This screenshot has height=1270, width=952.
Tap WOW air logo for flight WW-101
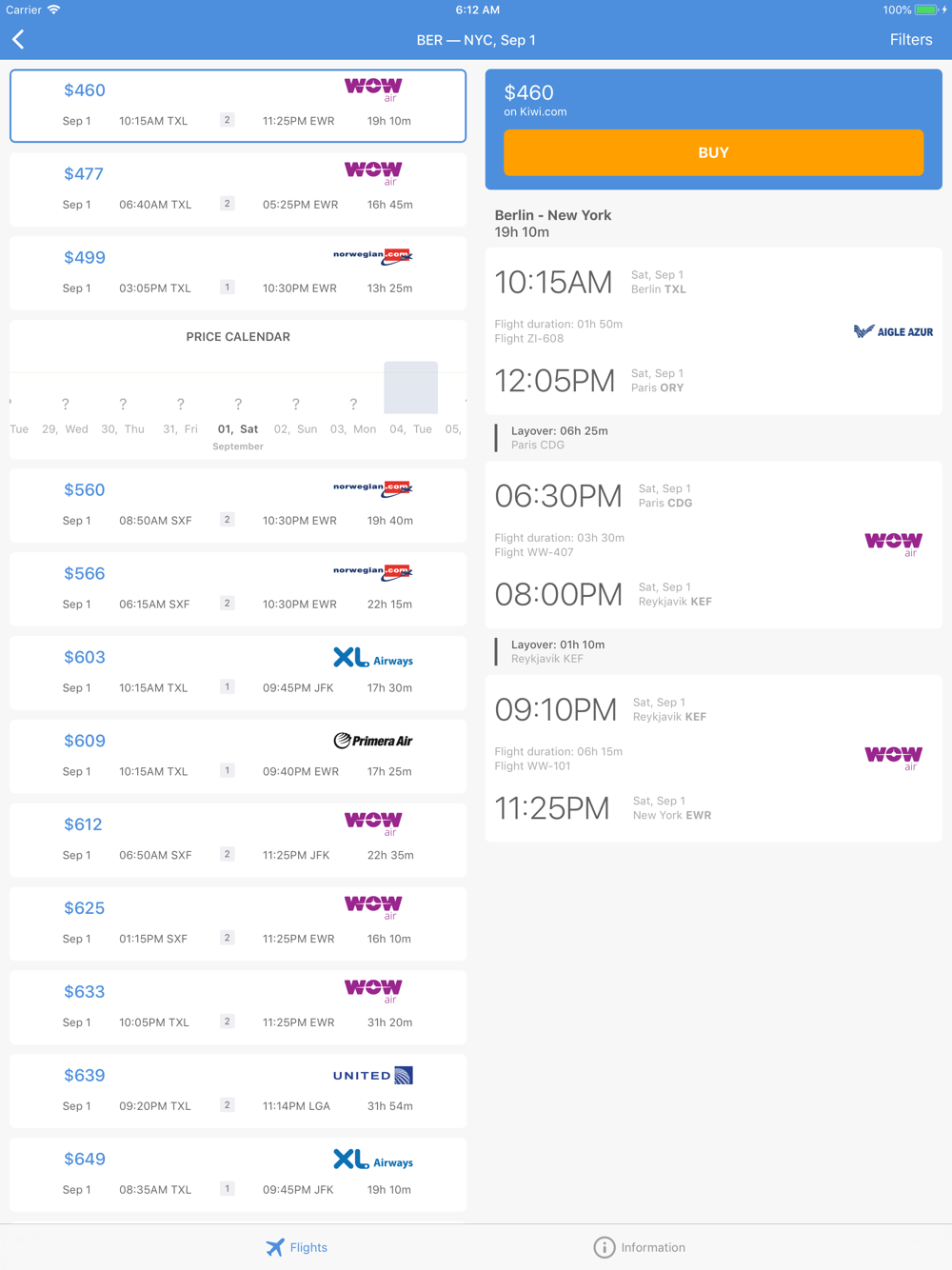tap(893, 758)
